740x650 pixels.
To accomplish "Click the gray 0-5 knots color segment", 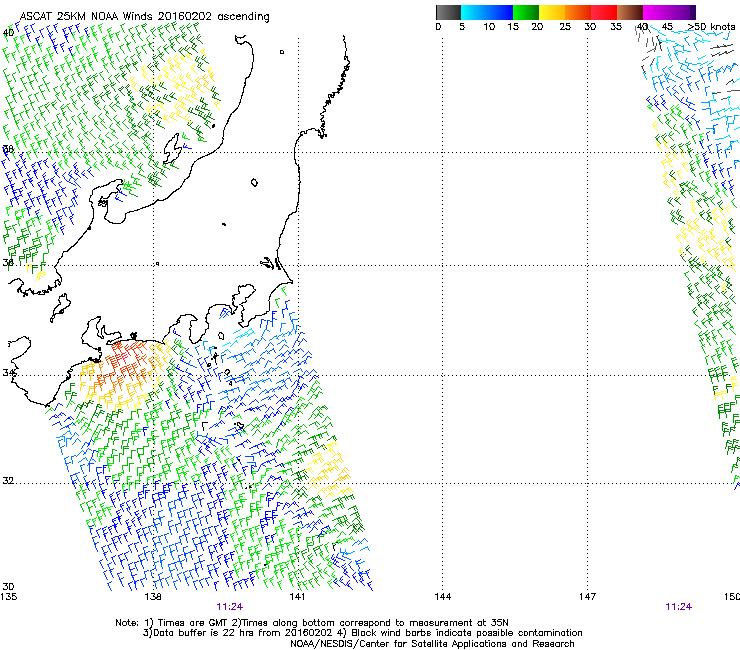I will point(448,12).
